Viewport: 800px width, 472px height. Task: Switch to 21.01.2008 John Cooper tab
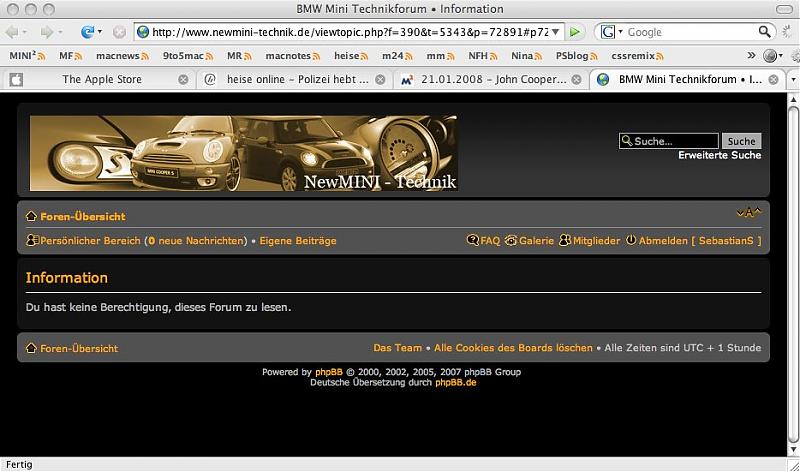coord(485,78)
